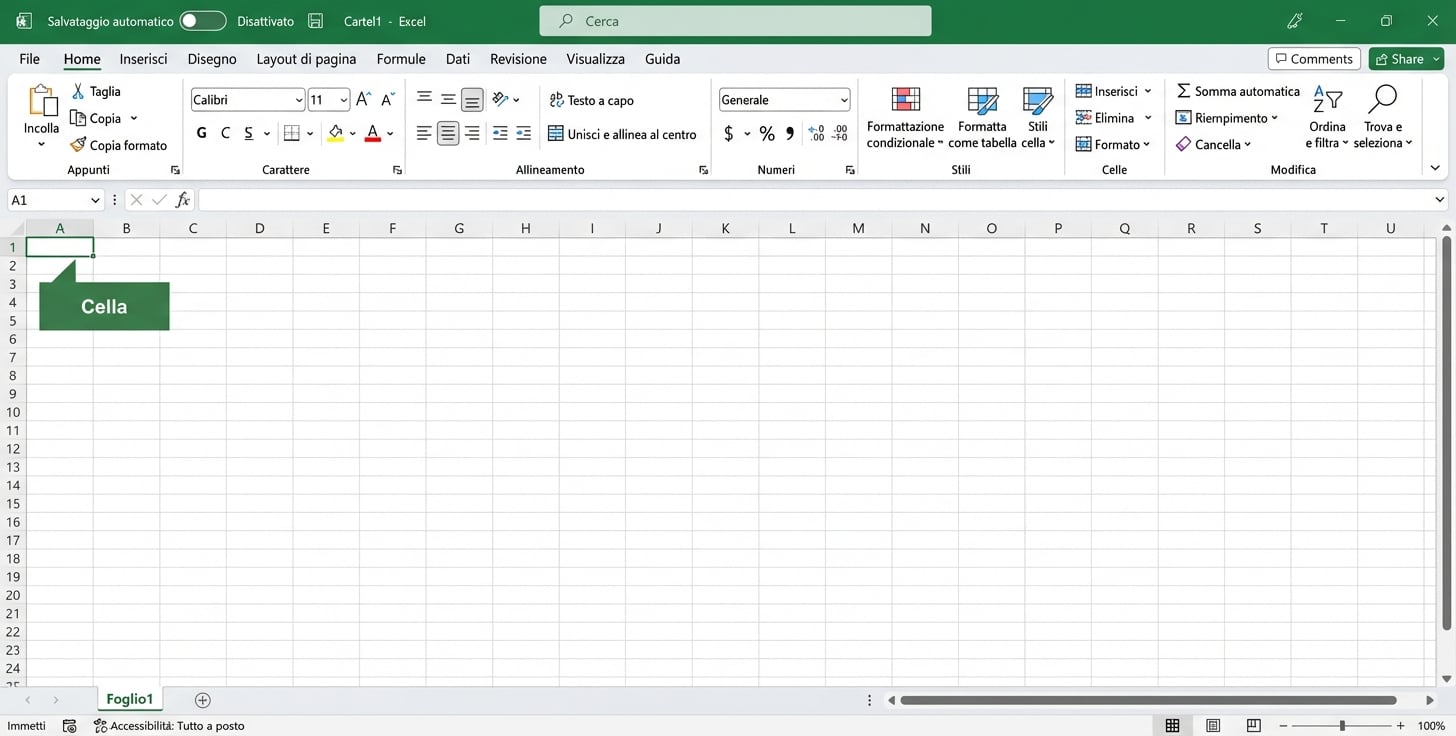Apply italic with the C button
1456x736 pixels.
pyautogui.click(x=225, y=133)
